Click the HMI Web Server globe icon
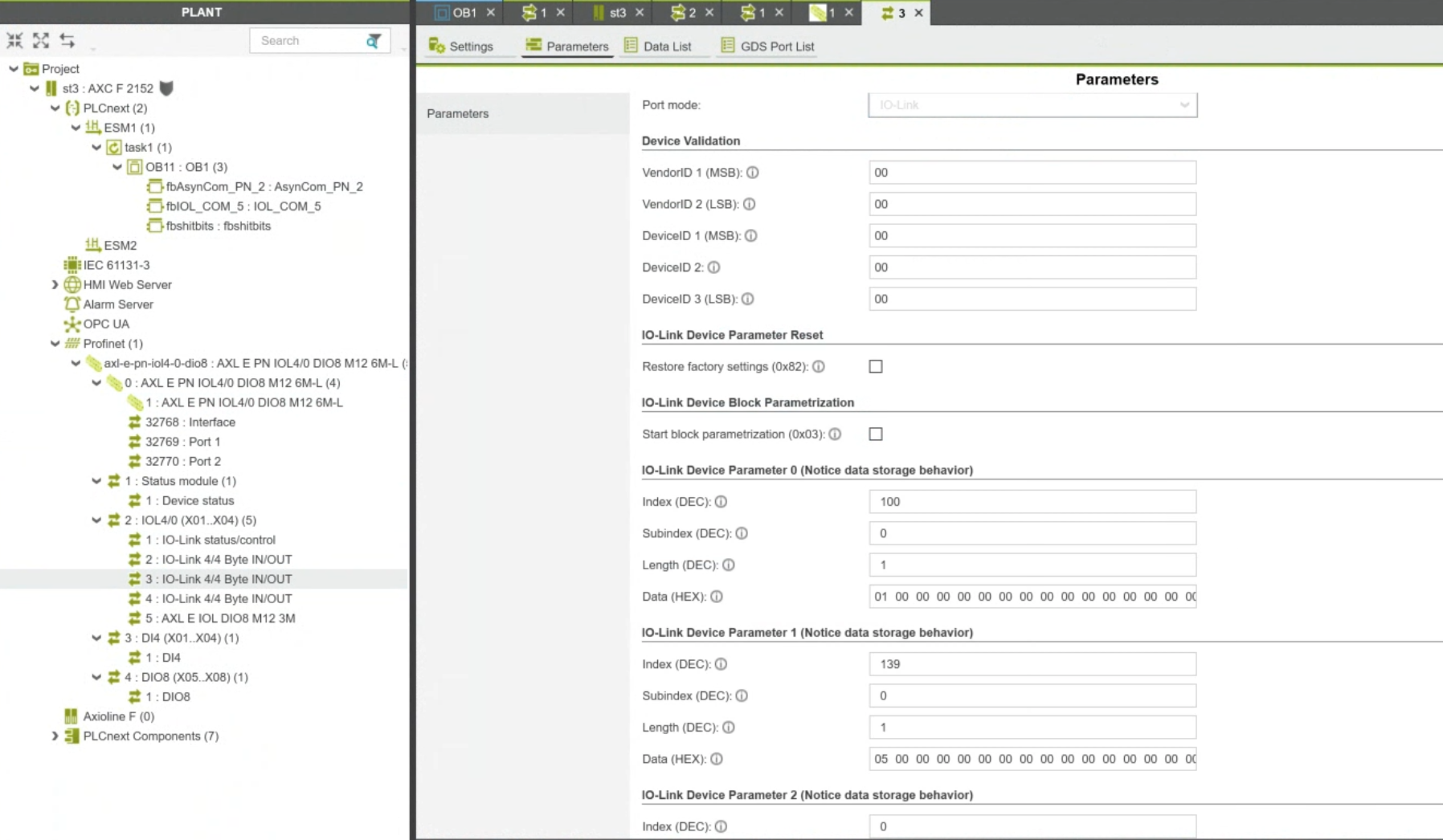1443x840 pixels. (x=72, y=285)
